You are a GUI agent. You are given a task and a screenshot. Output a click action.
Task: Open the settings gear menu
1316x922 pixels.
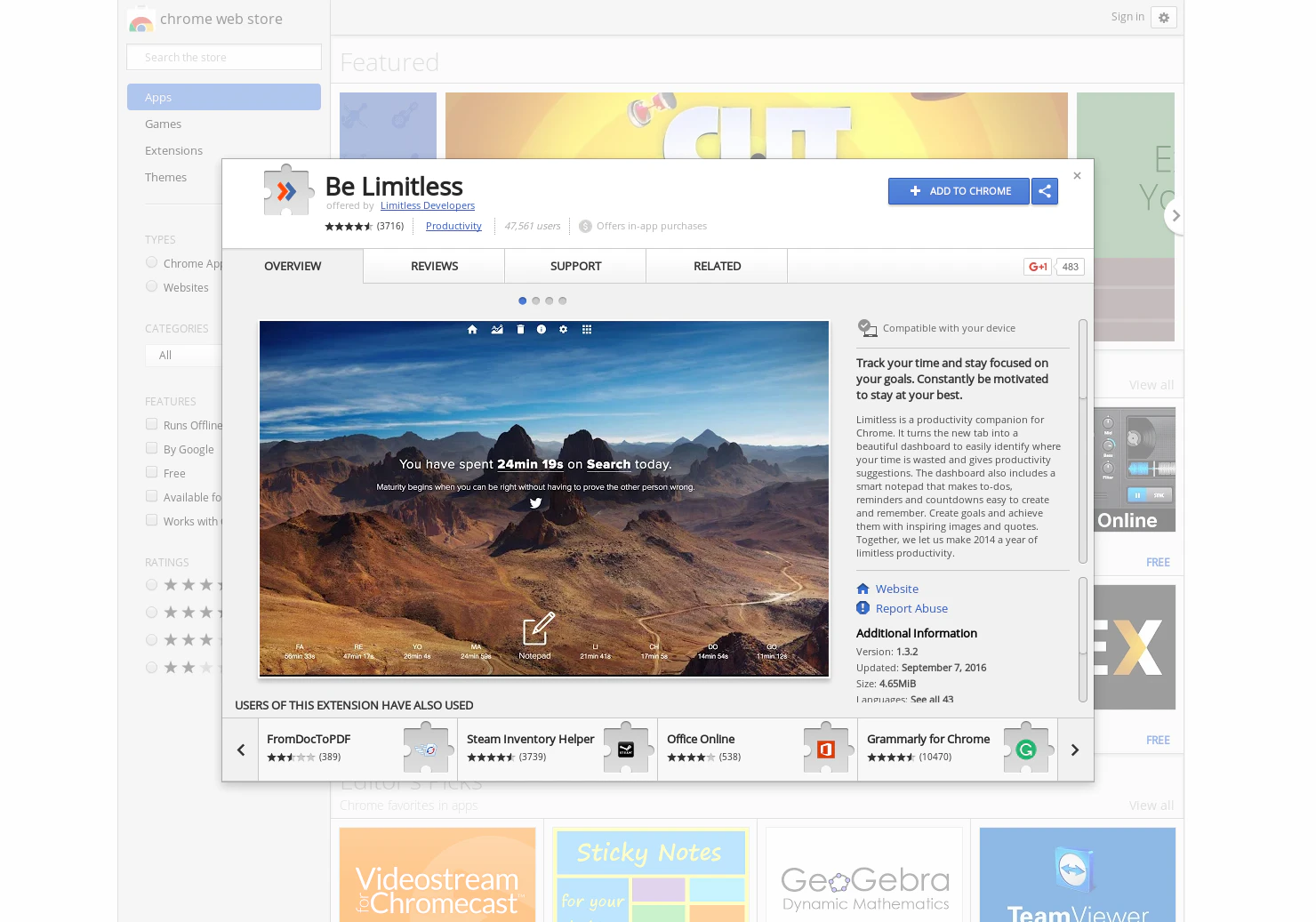pyautogui.click(x=1164, y=18)
